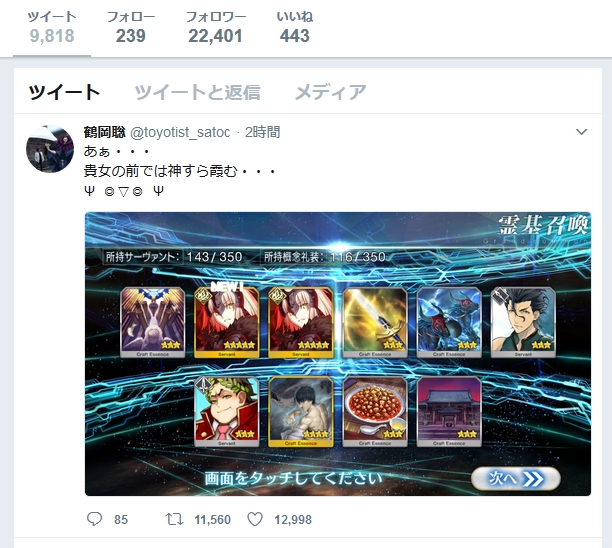Click the 次へ button in game image
The width and height of the screenshot is (612, 548).
pyautogui.click(x=516, y=479)
